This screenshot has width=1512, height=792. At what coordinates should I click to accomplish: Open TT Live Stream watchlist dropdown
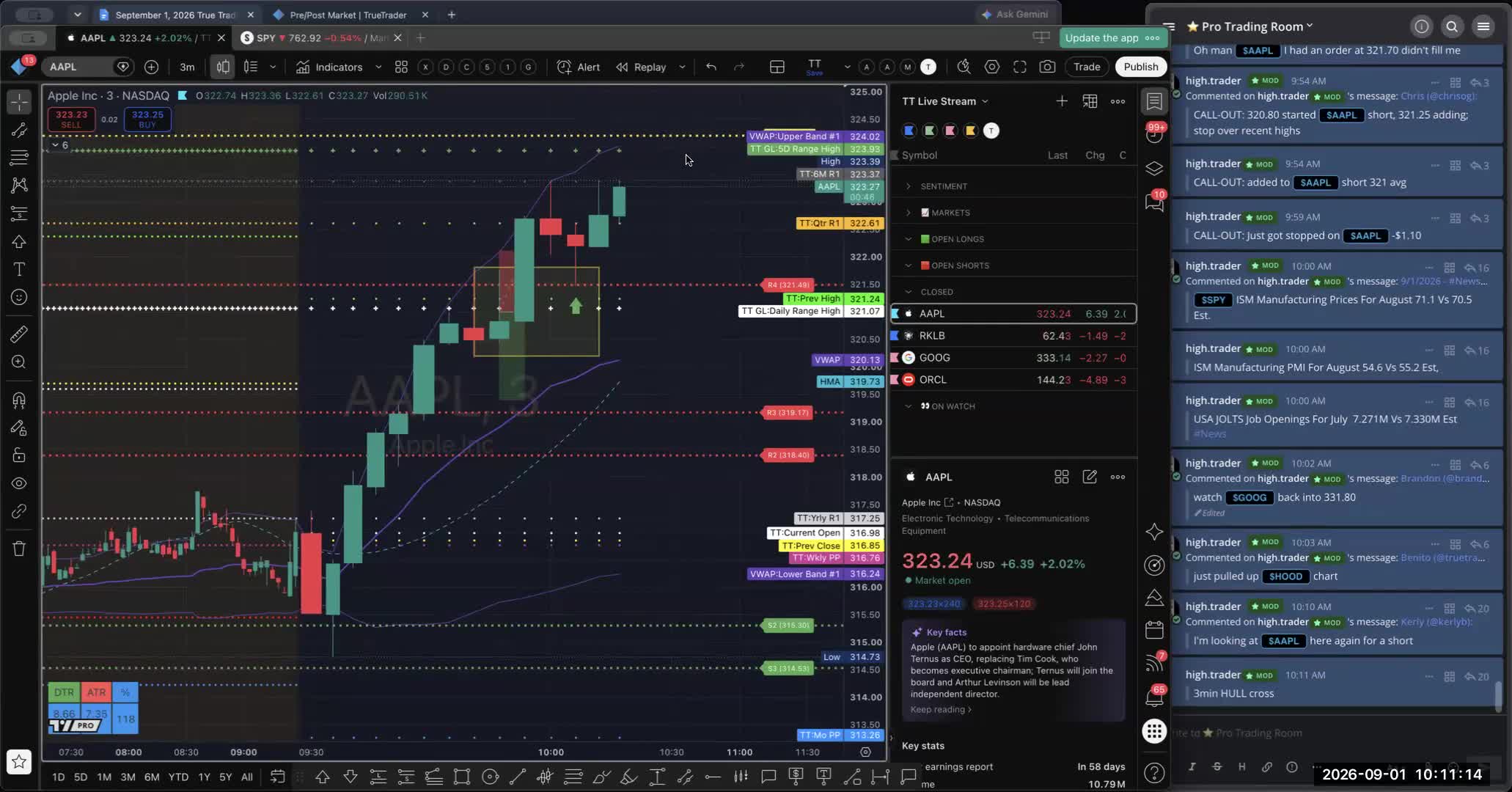pyautogui.click(x=945, y=101)
